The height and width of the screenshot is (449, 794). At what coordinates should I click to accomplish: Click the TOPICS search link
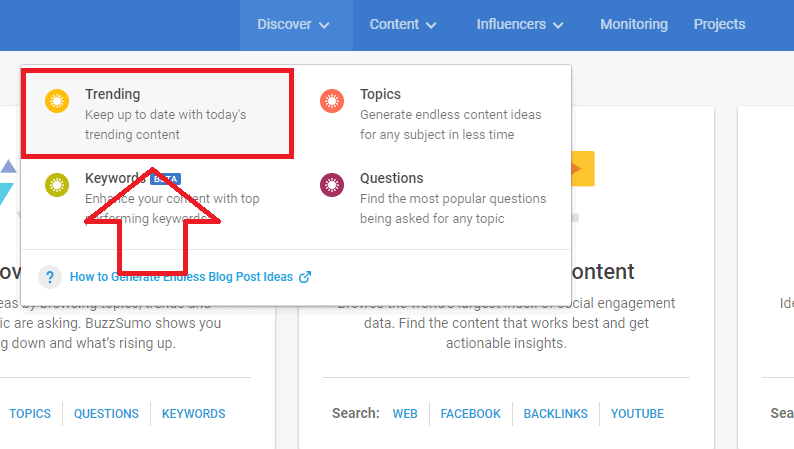30,413
